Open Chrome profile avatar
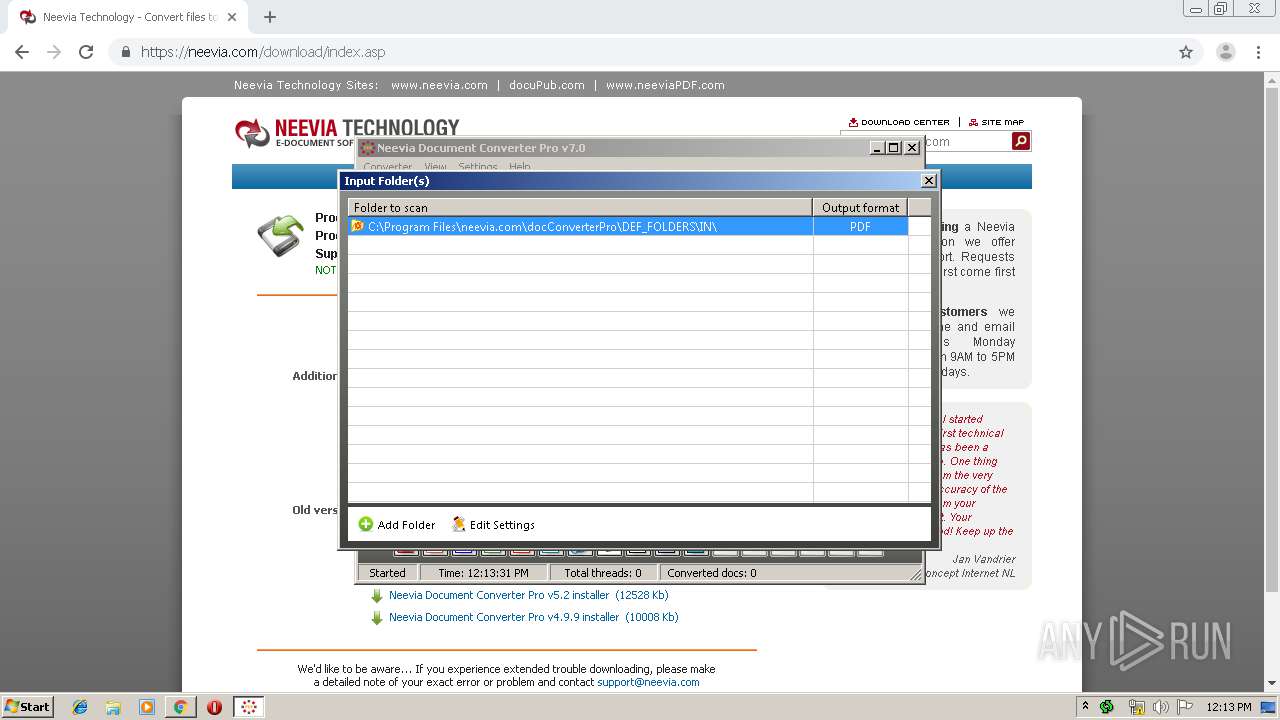Screen dimensions: 1280x720 1226,52
